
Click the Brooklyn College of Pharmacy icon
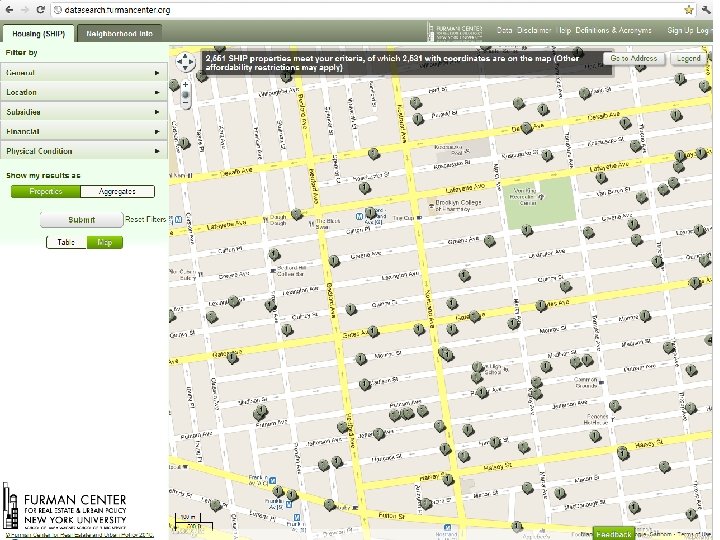pos(431,206)
